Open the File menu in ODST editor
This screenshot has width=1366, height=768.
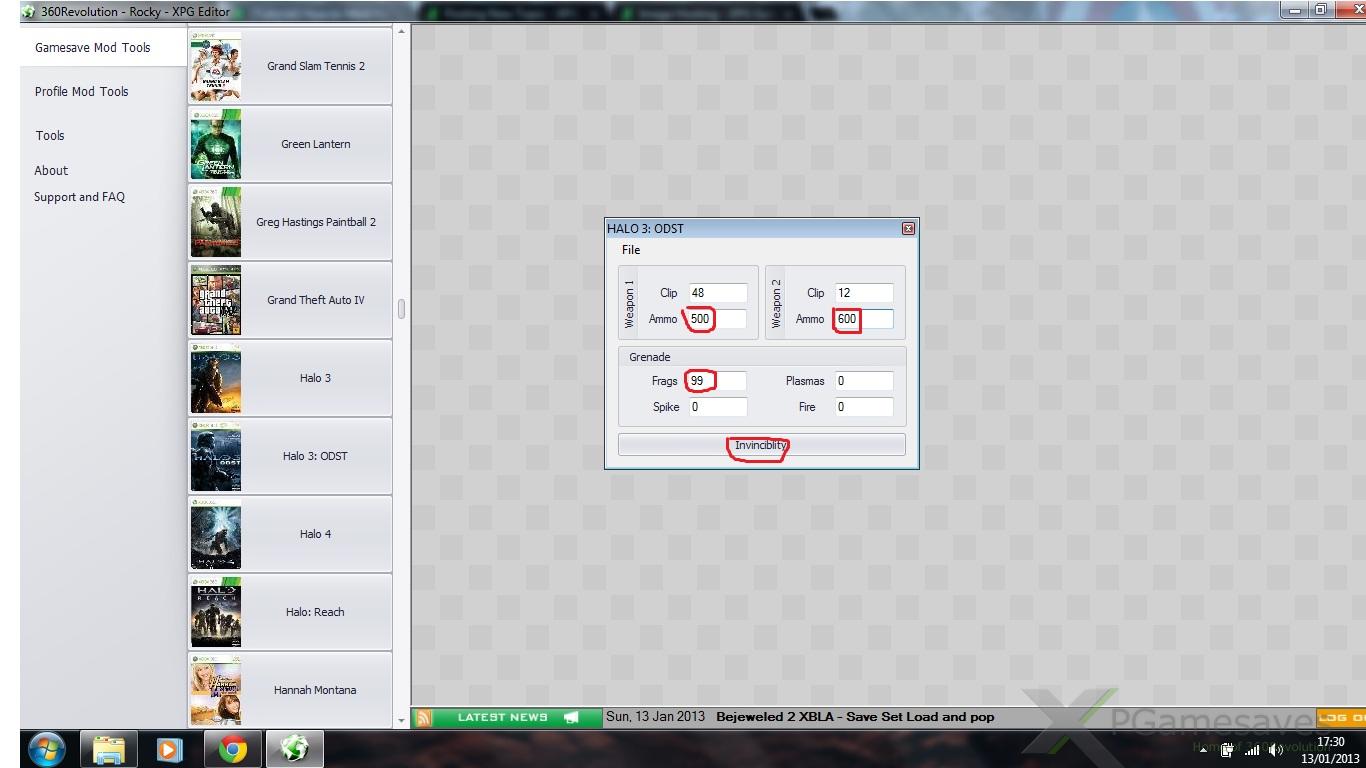(x=631, y=250)
